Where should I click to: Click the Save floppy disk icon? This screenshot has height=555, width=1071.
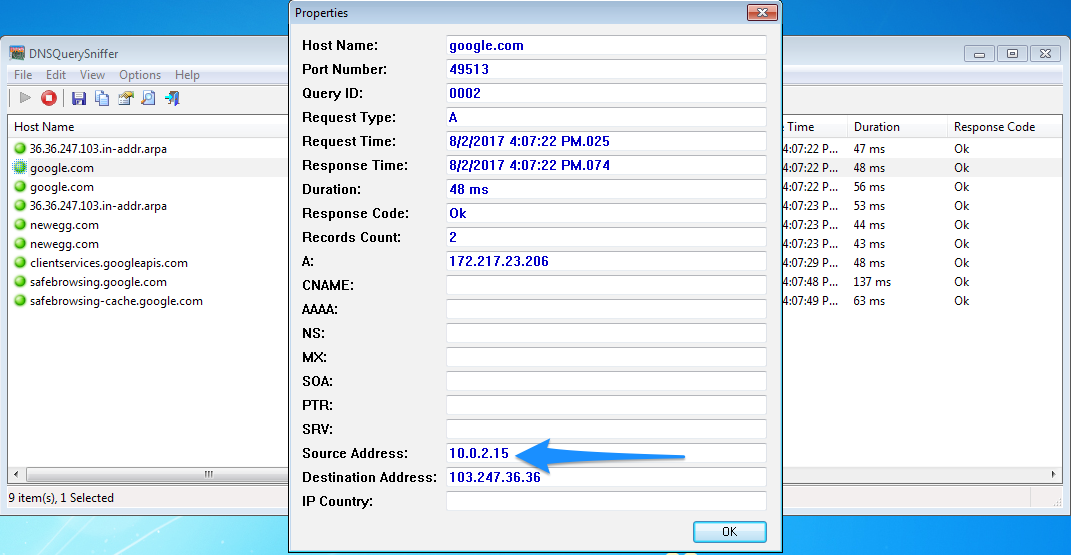[79, 98]
